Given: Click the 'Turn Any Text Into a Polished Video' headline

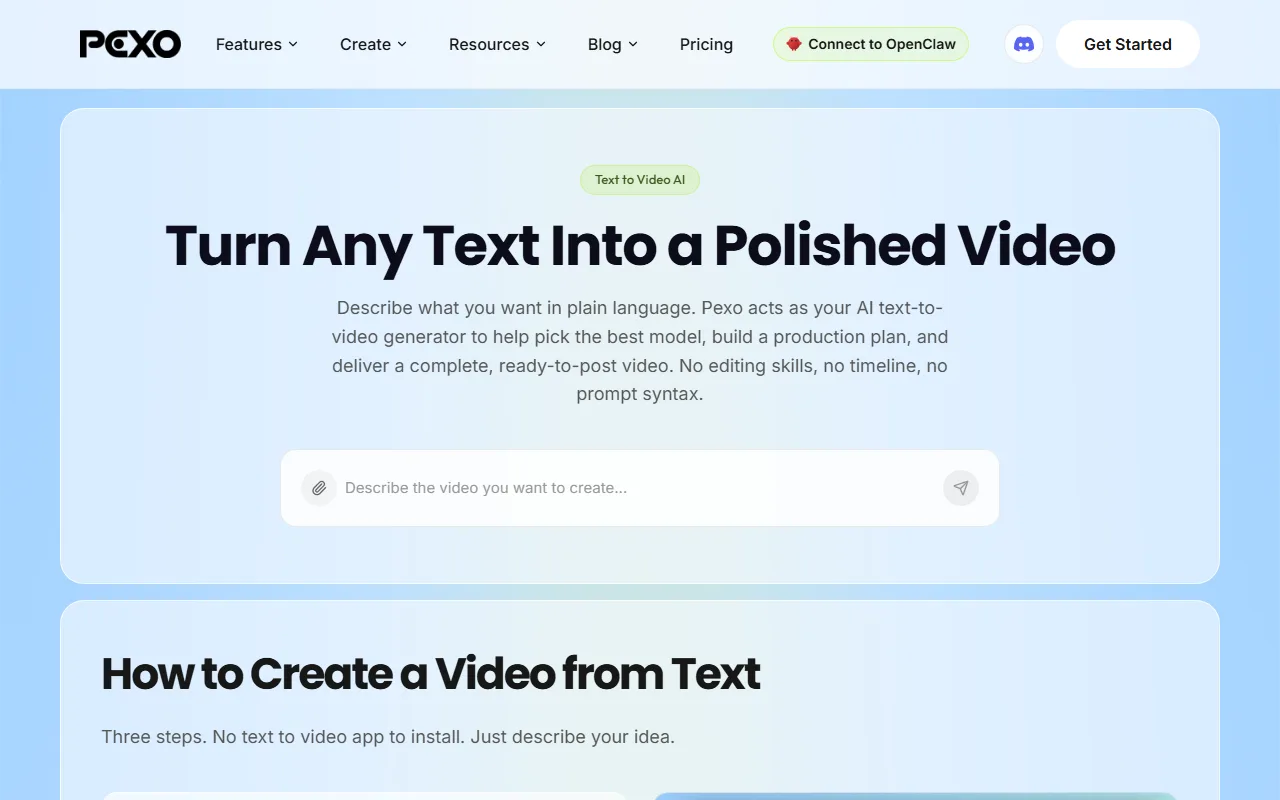Looking at the screenshot, I should (x=640, y=246).
